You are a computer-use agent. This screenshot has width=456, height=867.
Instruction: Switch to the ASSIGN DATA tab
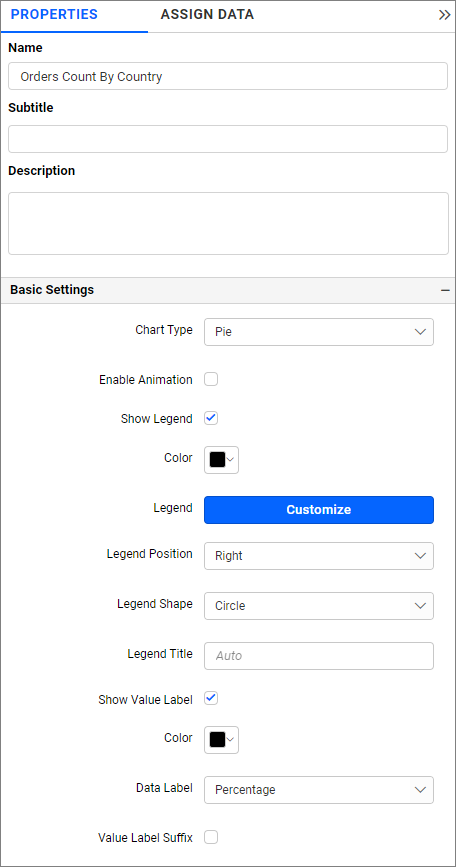point(207,15)
